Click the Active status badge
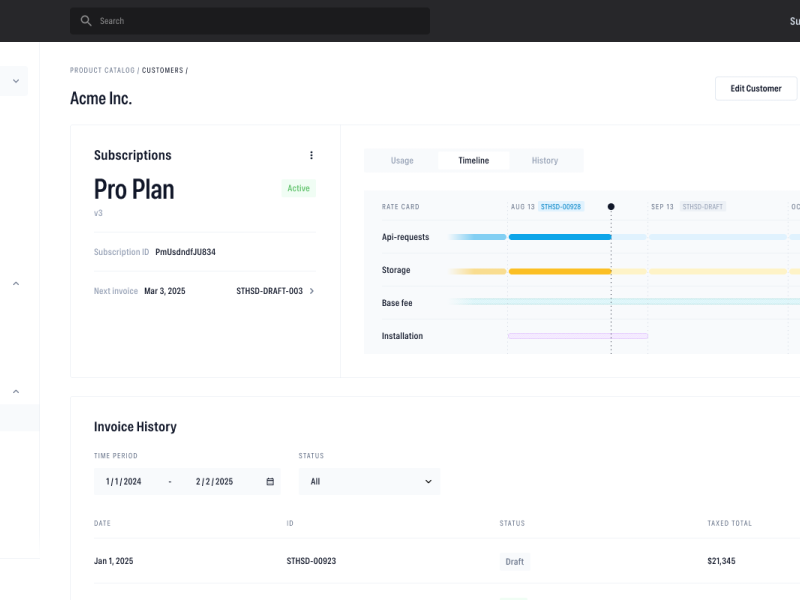 (x=298, y=188)
